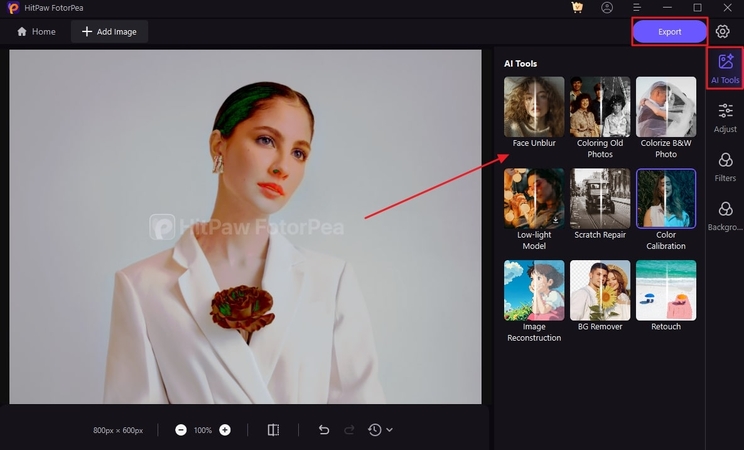744x450 pixels.
Task: Switch to Adjust sidebar tab
Action: (x=725, y=118)
